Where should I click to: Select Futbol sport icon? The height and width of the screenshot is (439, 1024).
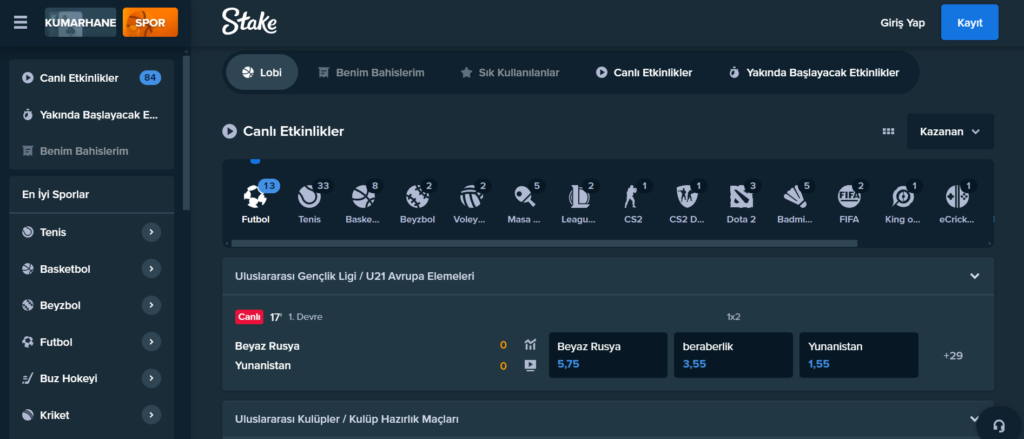point(255,203)
